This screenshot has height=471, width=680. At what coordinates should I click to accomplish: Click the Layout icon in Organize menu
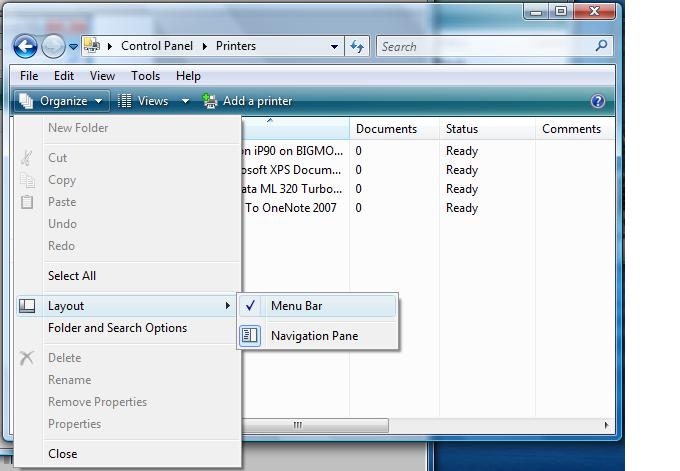click(28, 306)
